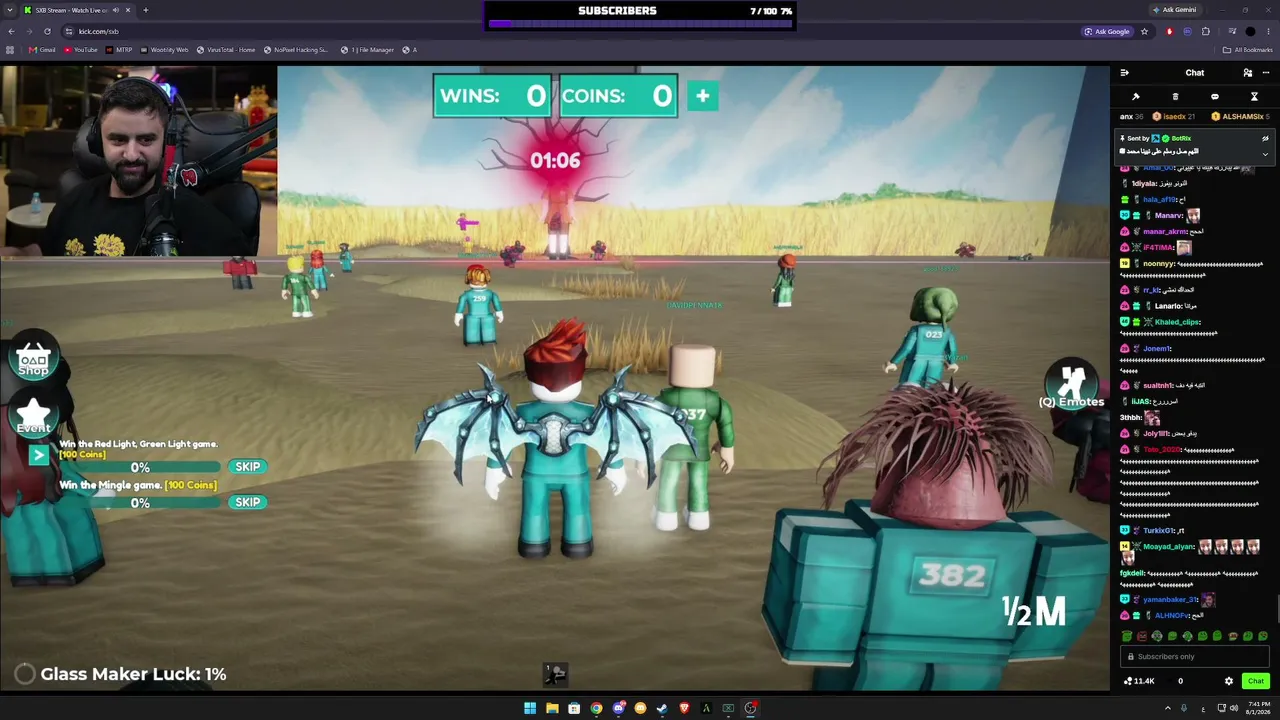Viewport: 1280px width, 720px height.
Task: Open the Windows Start menu
Action: (530, 708)
